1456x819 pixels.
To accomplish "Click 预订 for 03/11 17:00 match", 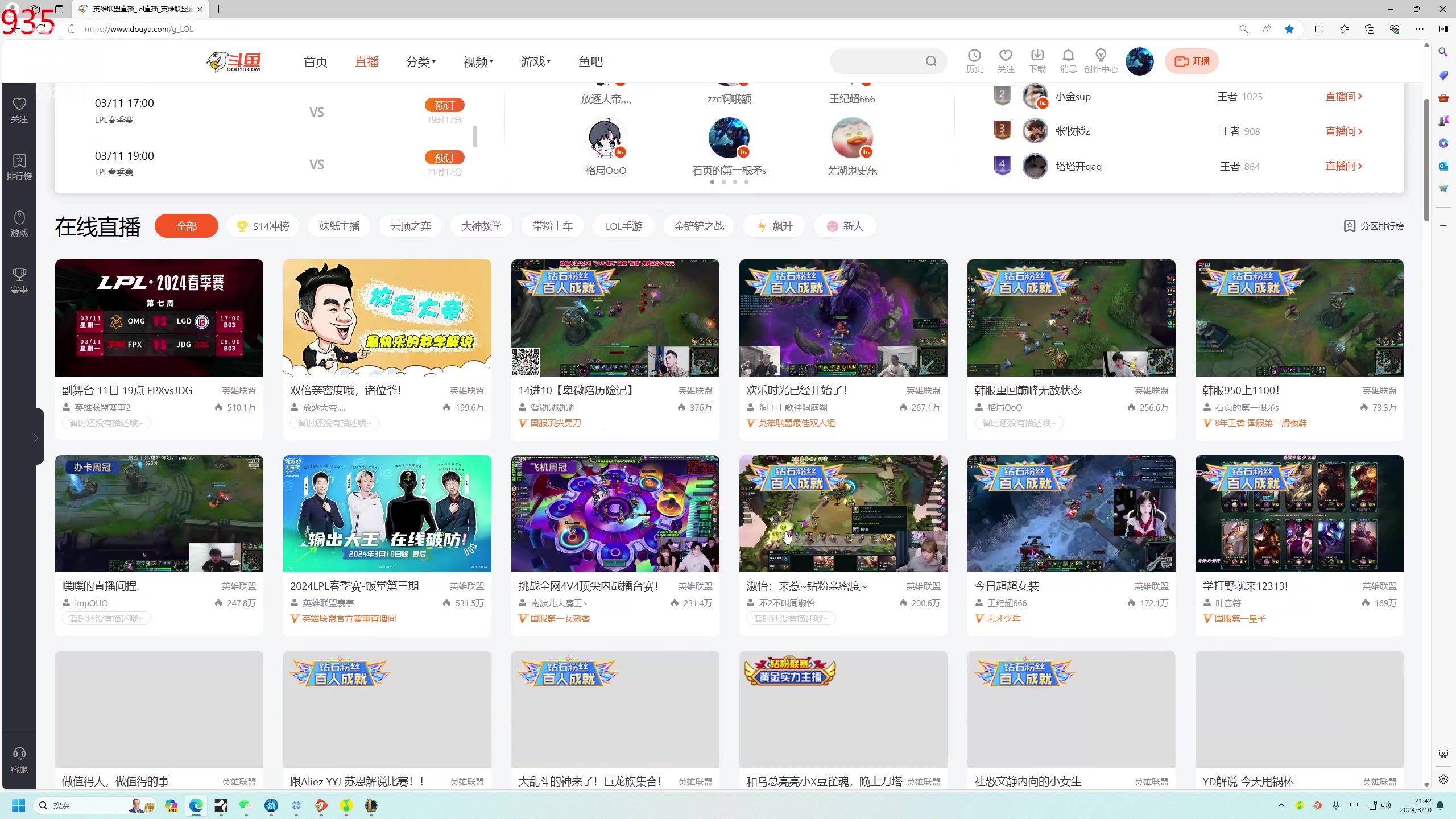I will [445, 105].
